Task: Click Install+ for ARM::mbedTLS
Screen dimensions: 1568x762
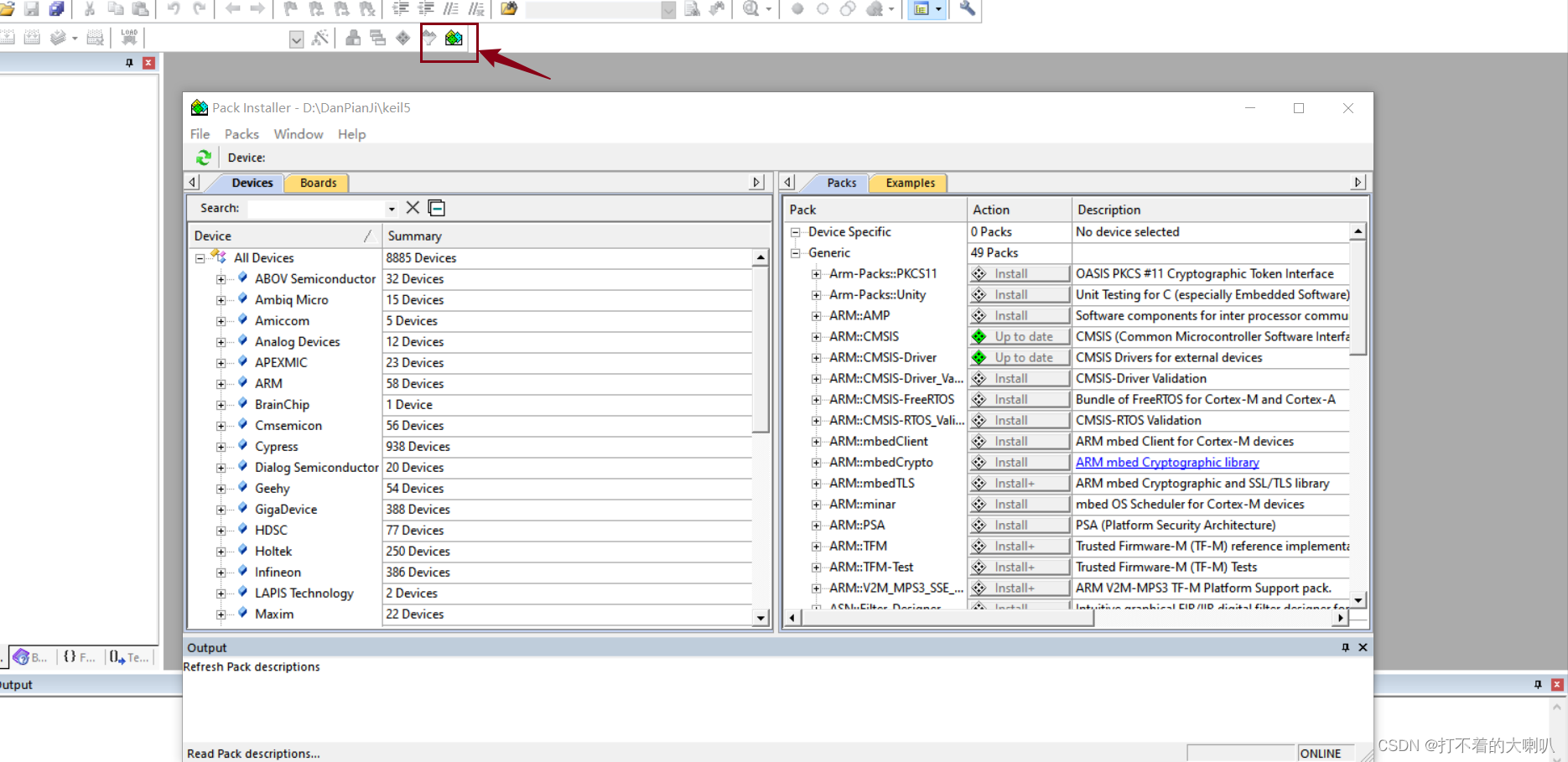Action: pyautogui.click(x=1019, y=484)
